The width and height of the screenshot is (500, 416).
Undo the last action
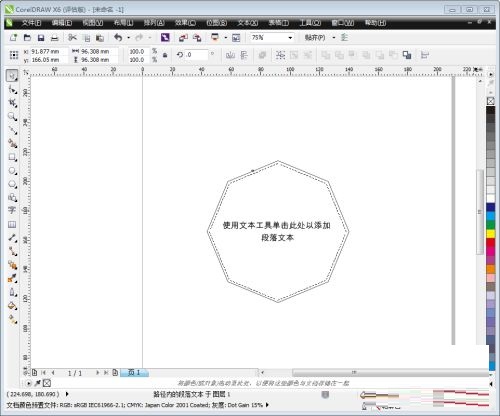click(x=118, y=38)
